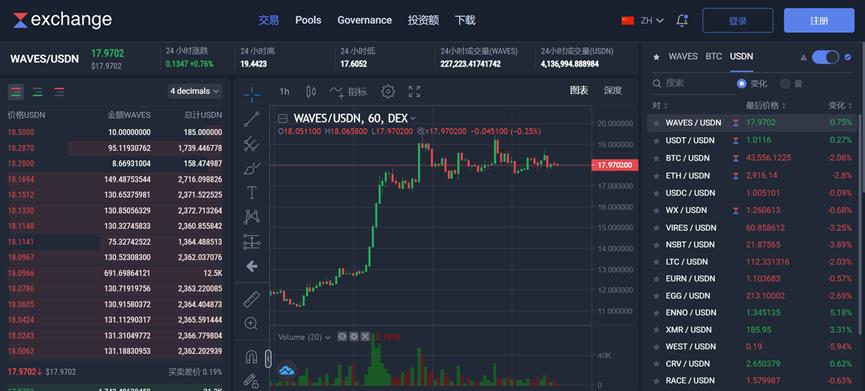Open notifications bell icon
865x391 pixels.
(x=682, y=20)
